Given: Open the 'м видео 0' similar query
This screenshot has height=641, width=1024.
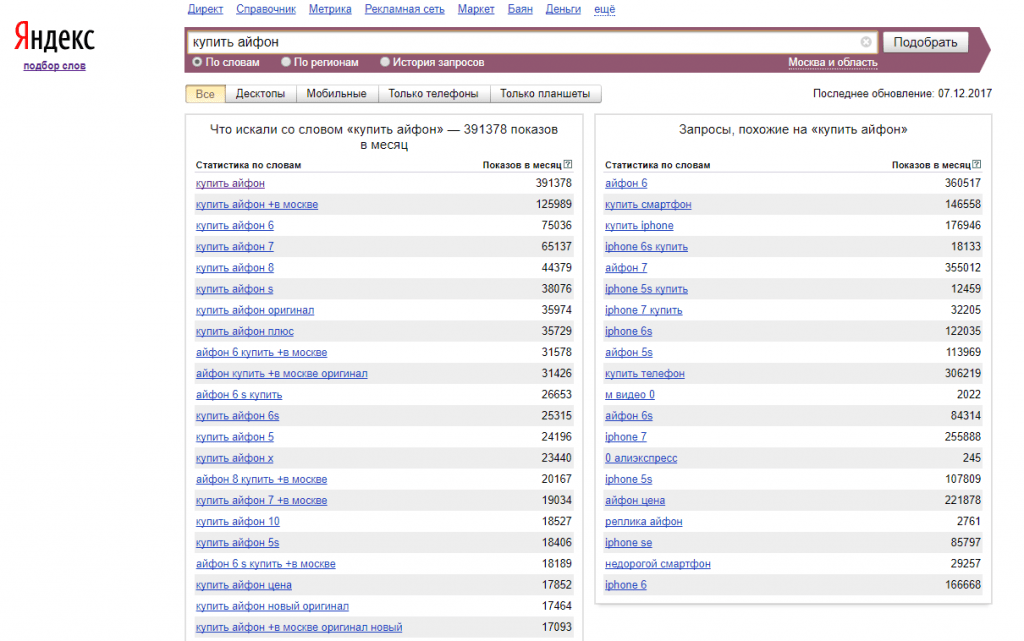Looking at the screenshot, I should pyautogui.click(x=630, y=395).
